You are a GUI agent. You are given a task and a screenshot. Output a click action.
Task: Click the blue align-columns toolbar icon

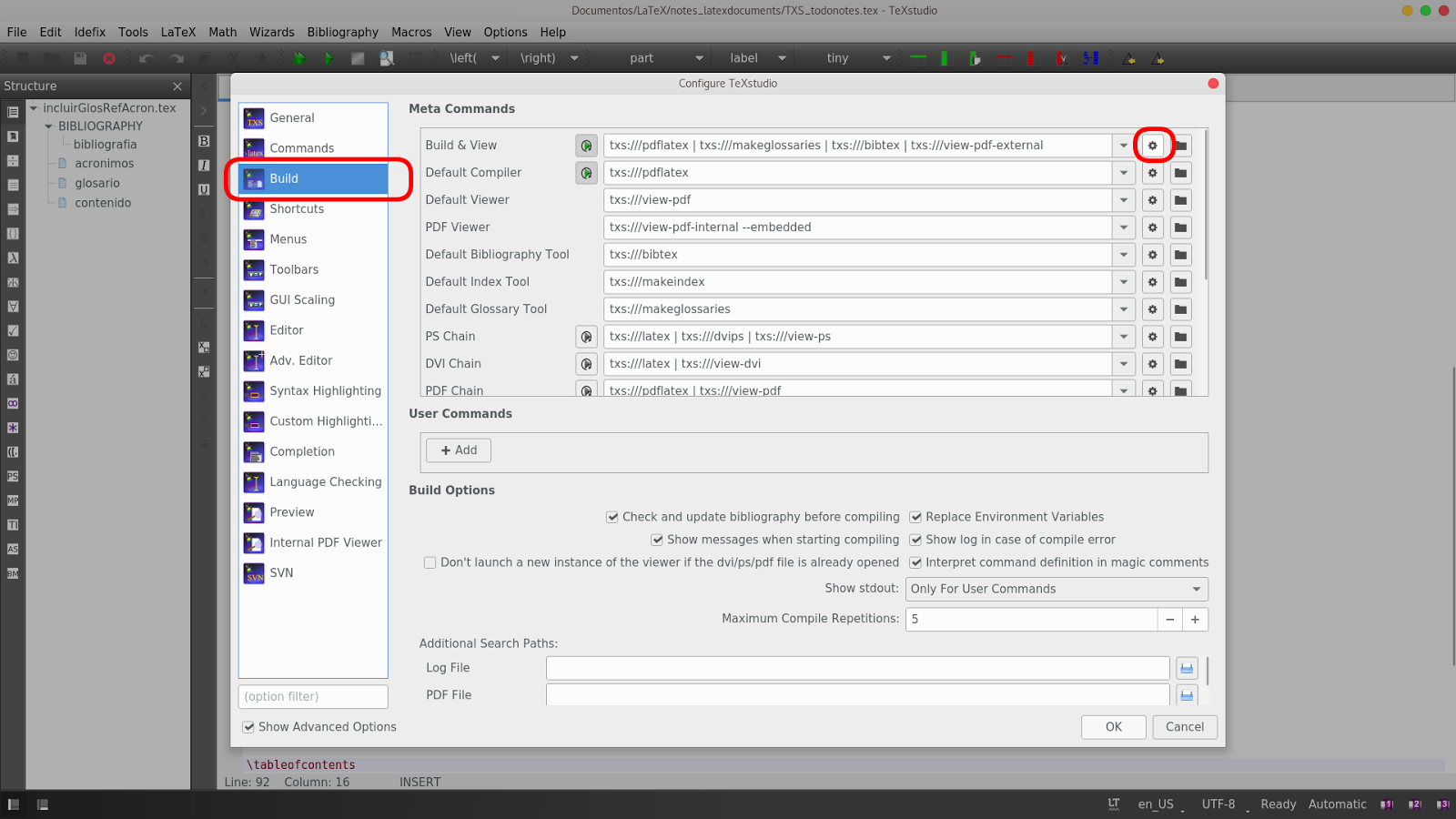tap(1090, 58)
